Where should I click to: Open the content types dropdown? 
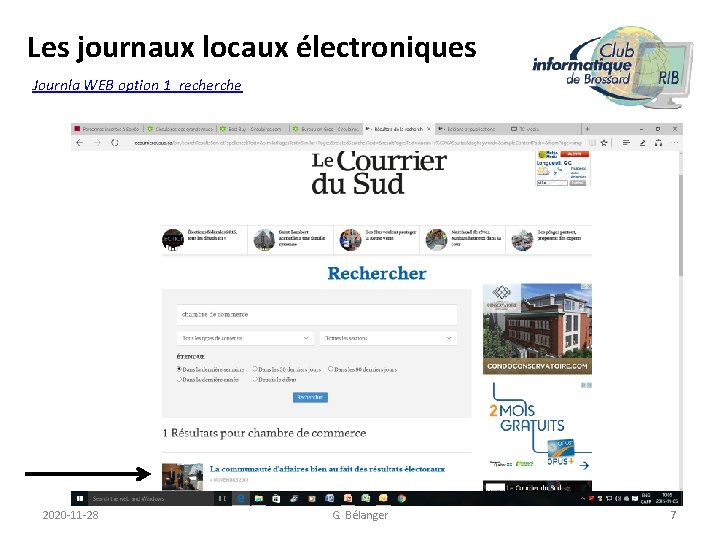pyautogui.click(x=245, y=338)
